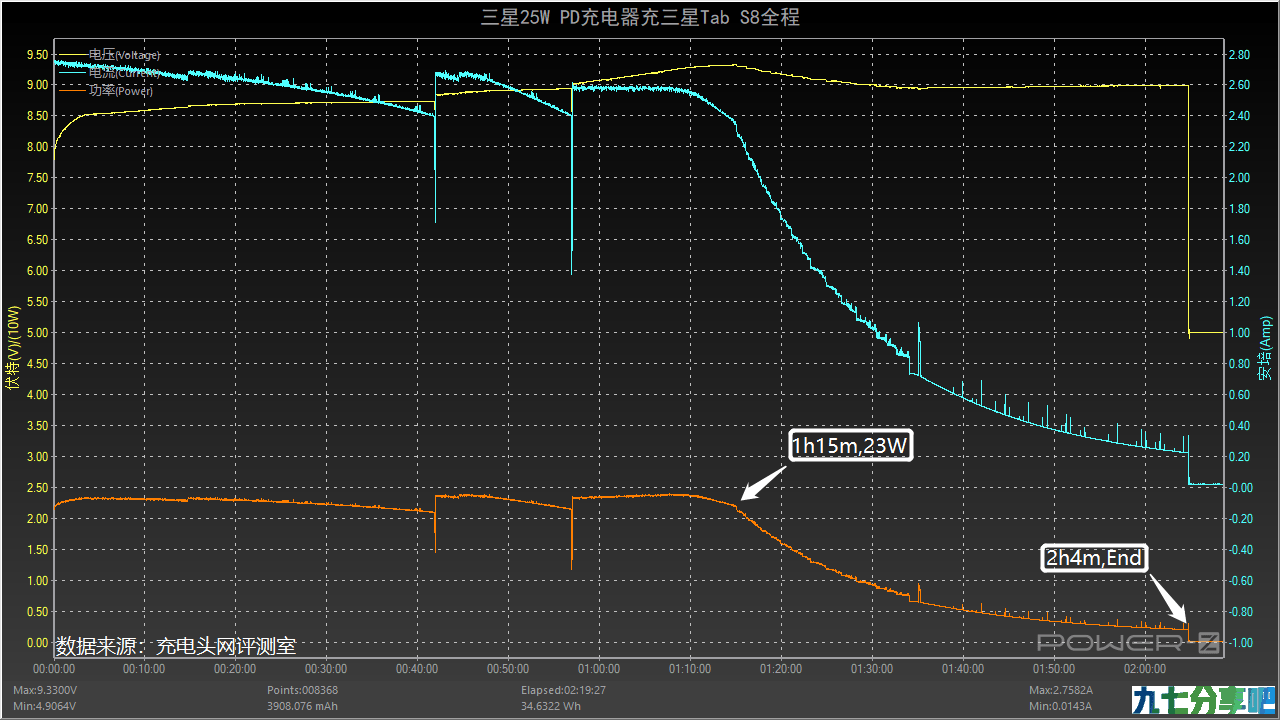Viewport: 1280px width, 720px height.
Task: Click the 00:10:00 time axis label
Action: click(x=145, y=669)
